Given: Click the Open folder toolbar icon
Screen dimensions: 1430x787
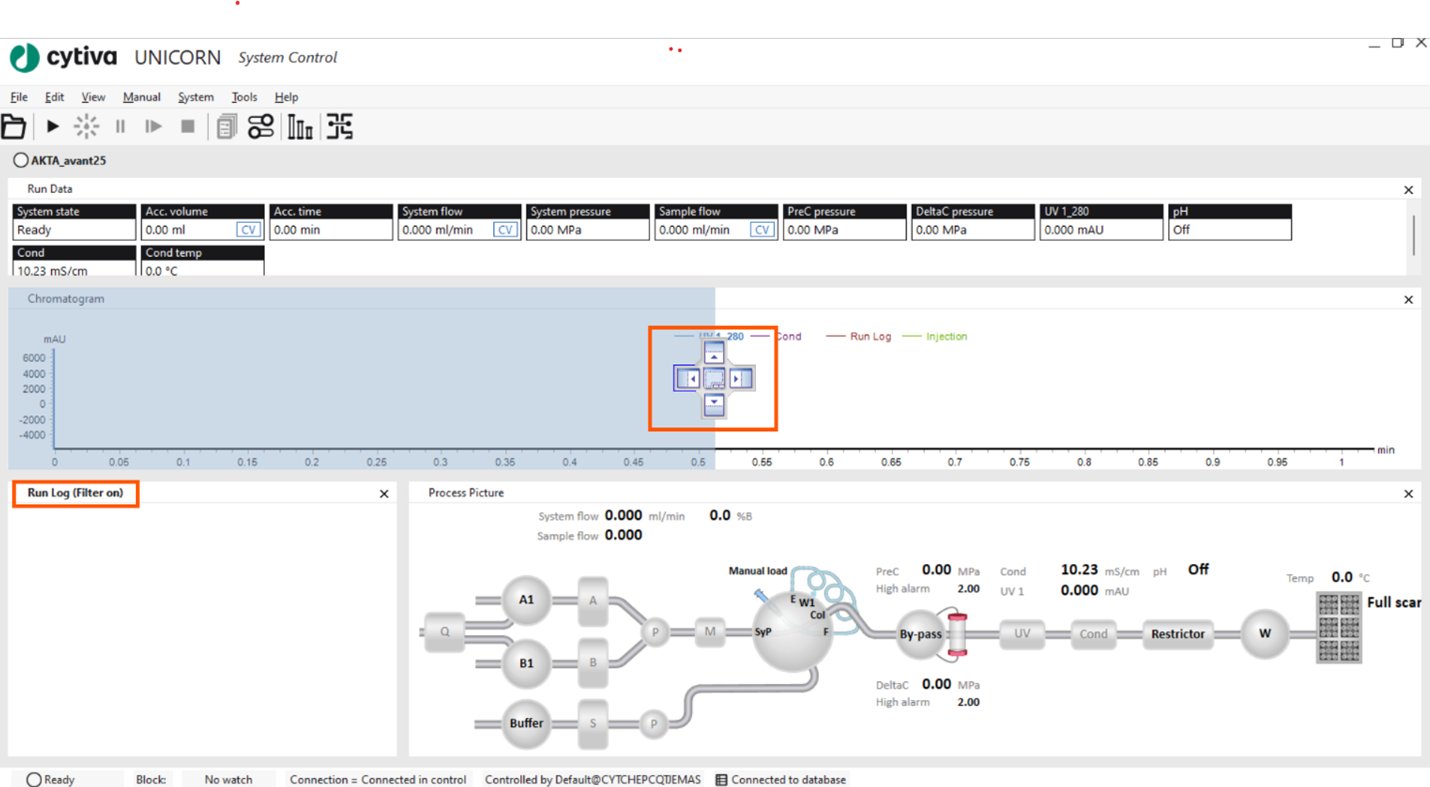Looking at the screenshot, I should [x=14, y=127].
